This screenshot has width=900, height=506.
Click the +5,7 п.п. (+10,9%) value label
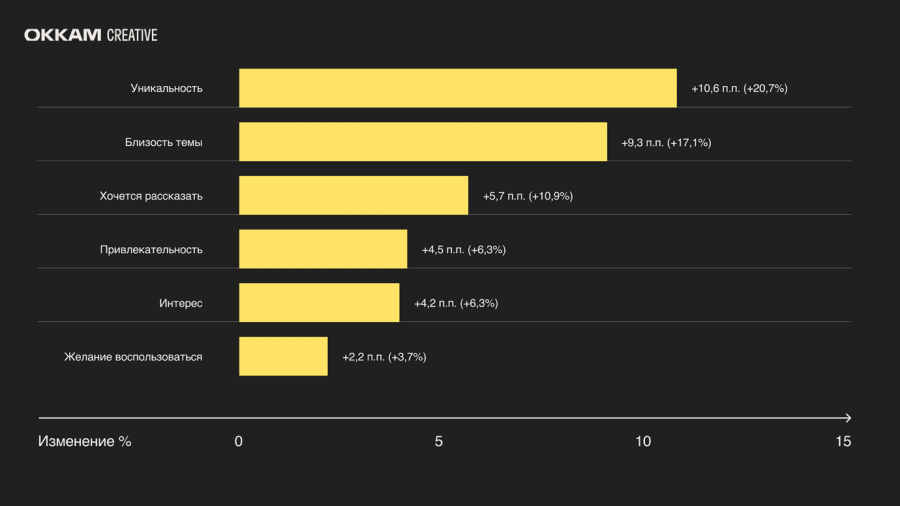527,196
